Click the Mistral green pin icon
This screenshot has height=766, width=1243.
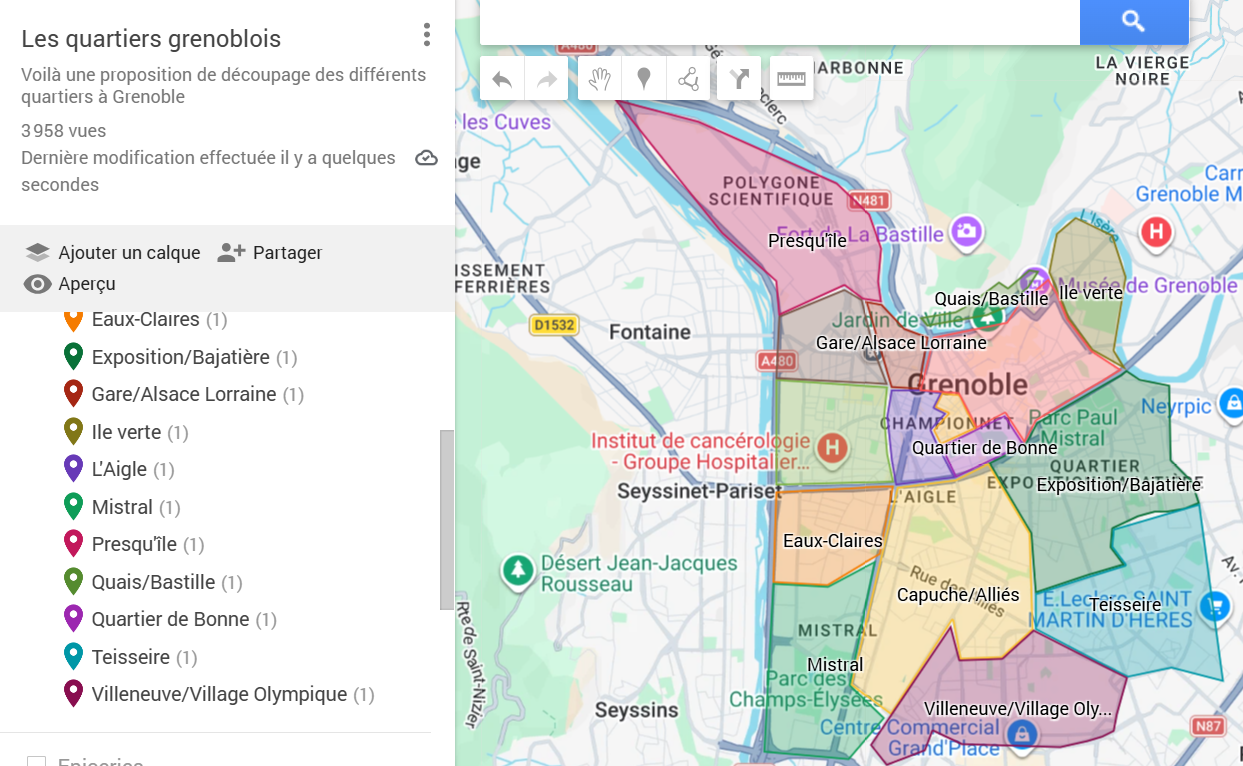pos(73,506)
